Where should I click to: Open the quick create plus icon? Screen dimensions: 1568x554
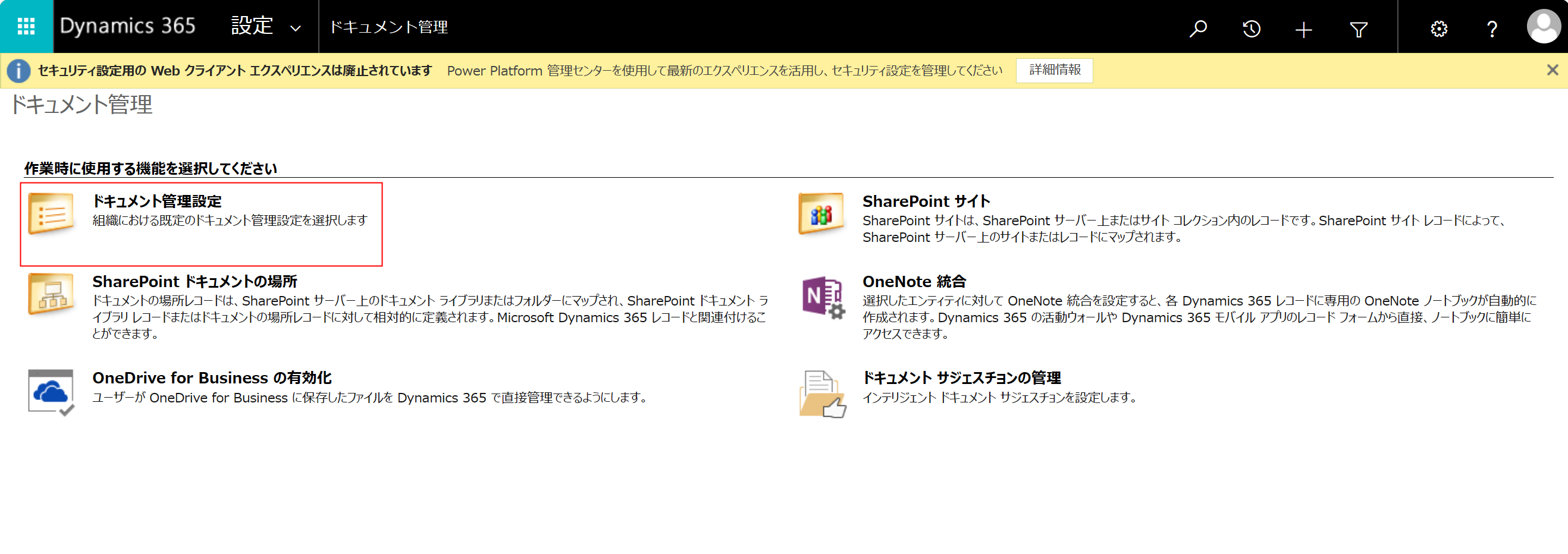(x=1303, y=27)
